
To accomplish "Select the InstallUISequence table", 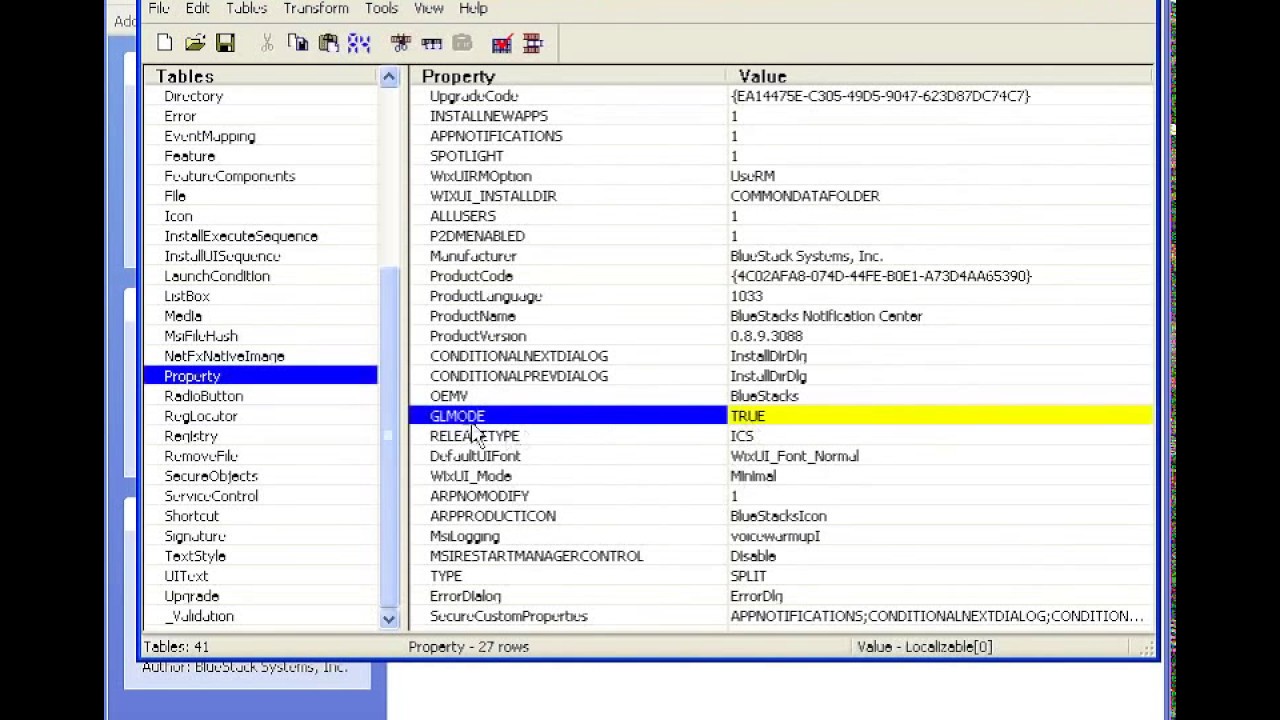I will (x=222, y=256).
